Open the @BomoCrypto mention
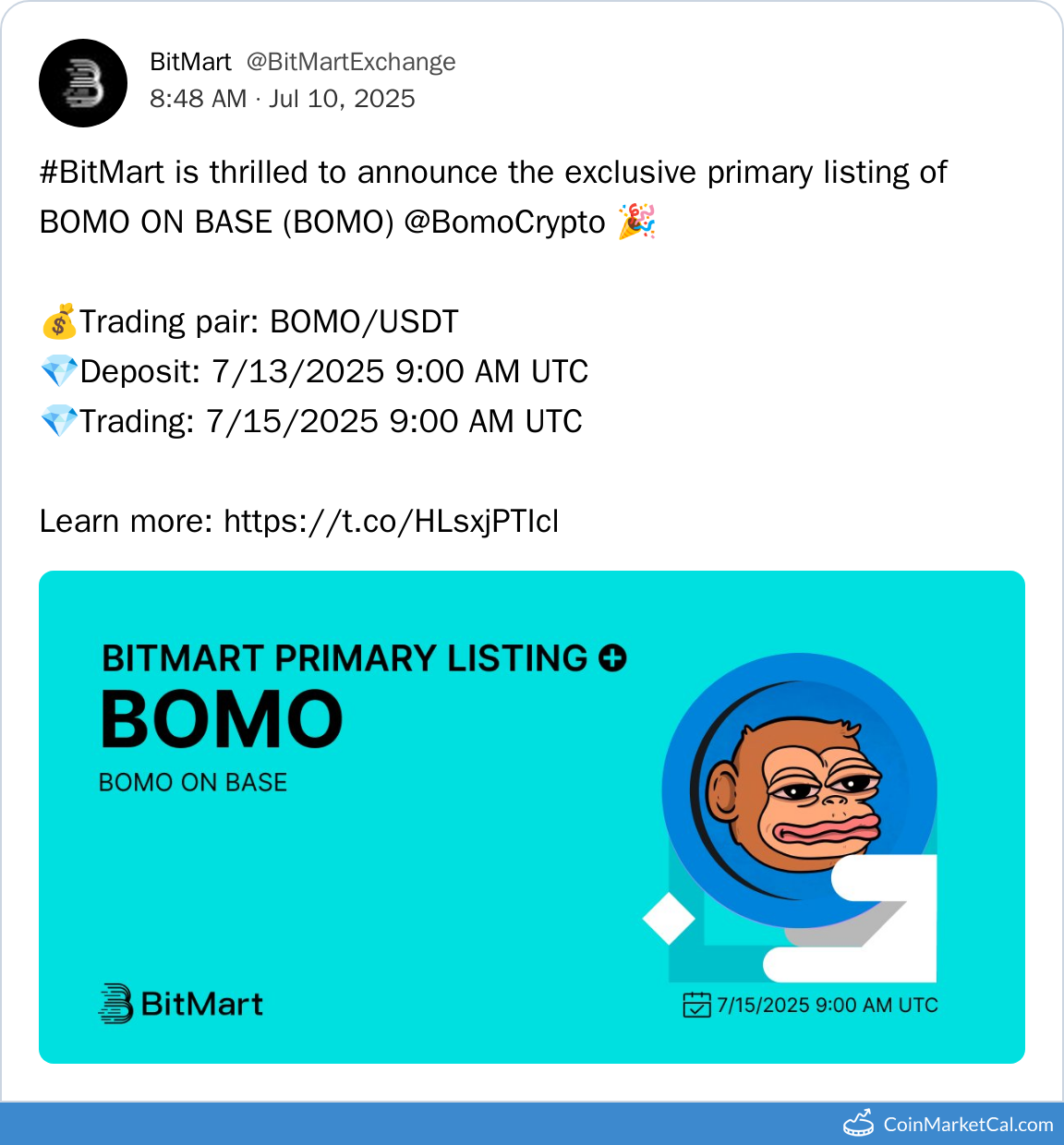1064x1145 pixels. coord(504,223)
